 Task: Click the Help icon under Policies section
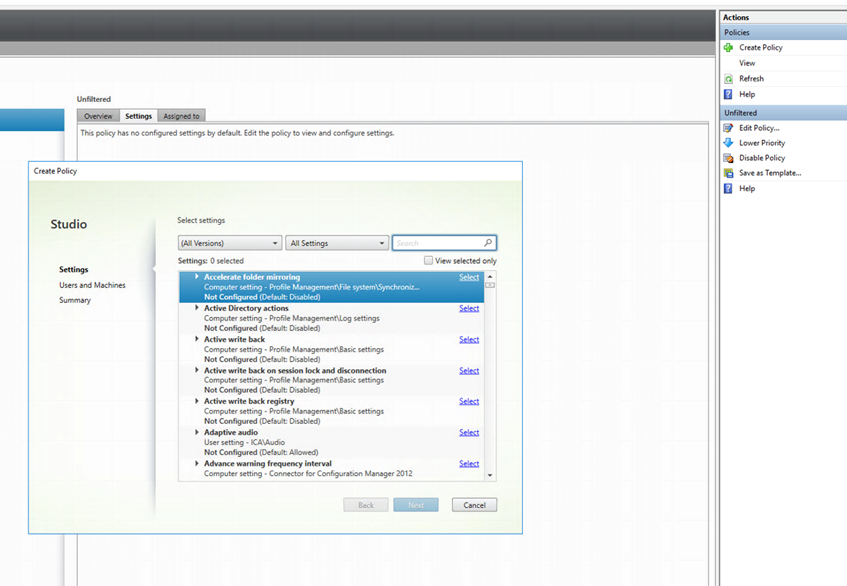click(x=728, y=95)
